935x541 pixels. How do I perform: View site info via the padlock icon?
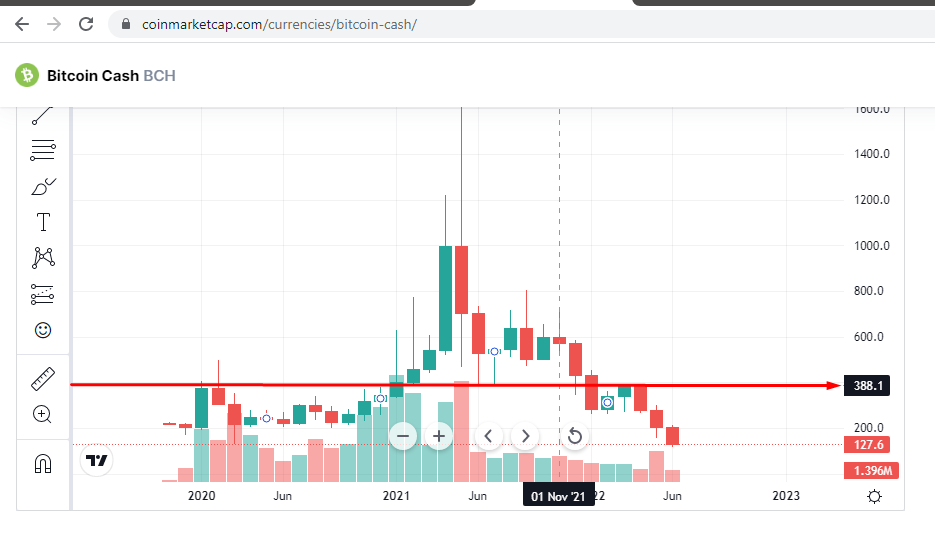coord(126,24)
